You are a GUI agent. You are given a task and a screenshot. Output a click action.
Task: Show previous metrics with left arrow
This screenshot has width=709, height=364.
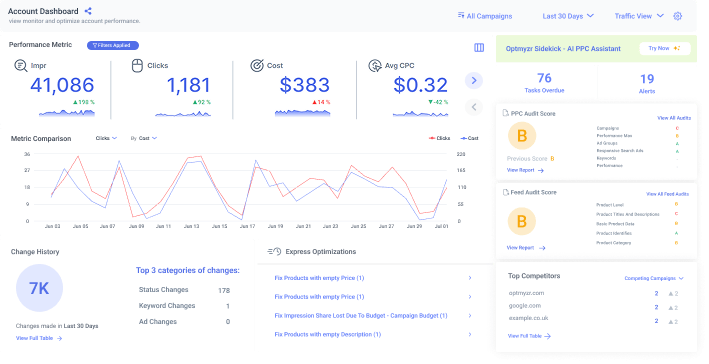pyautogui.click(x=474, y=107)
